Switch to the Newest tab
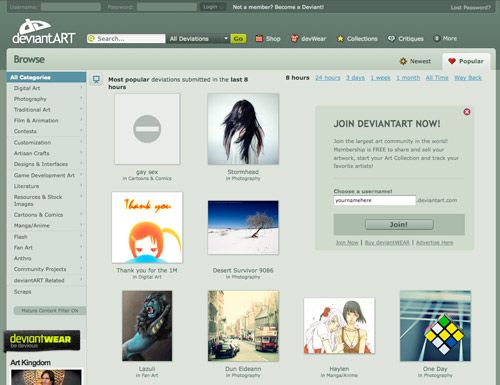Image resolution: width=500 pixels, height=385 pixels. pyautogui.click(x=415, y=61)
